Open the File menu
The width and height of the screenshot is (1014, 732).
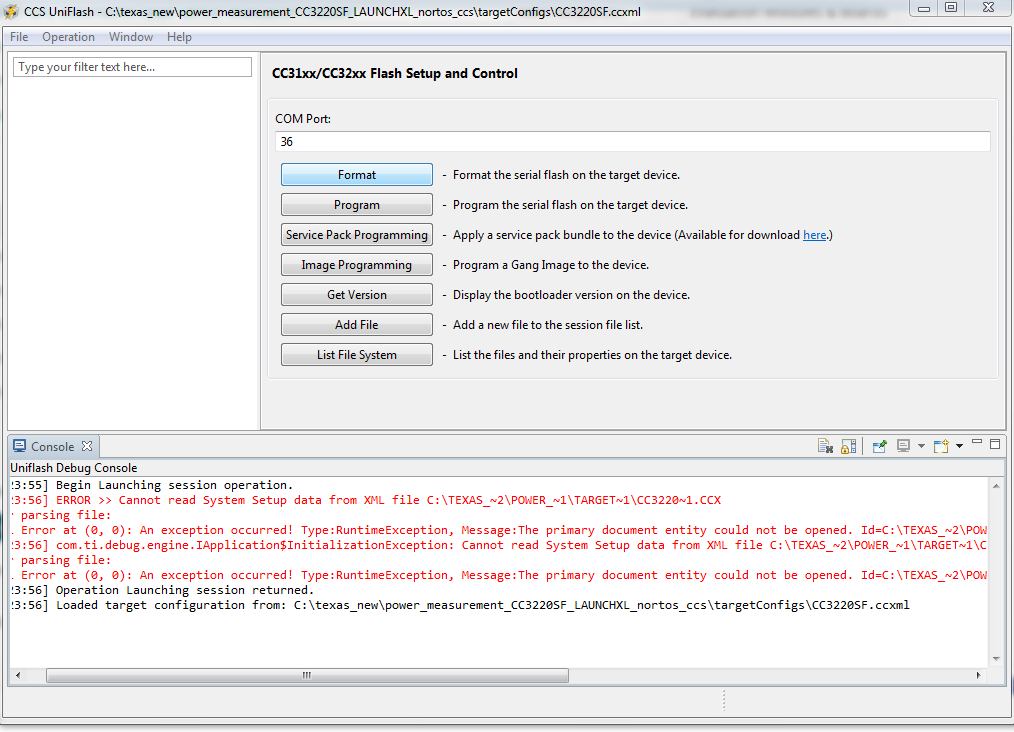[19, 37]
